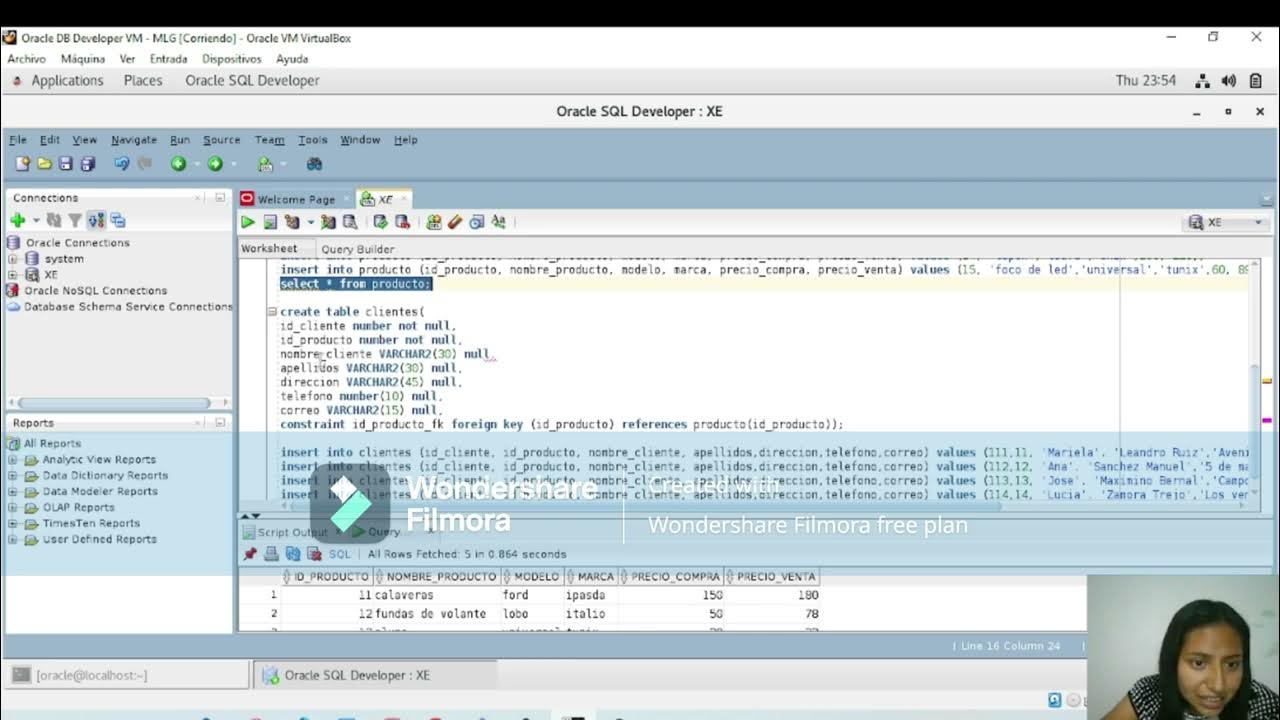1280x720 pixels.
Task: Click the Collapse All icon in the Connections panel
Action: pos(118,220)
